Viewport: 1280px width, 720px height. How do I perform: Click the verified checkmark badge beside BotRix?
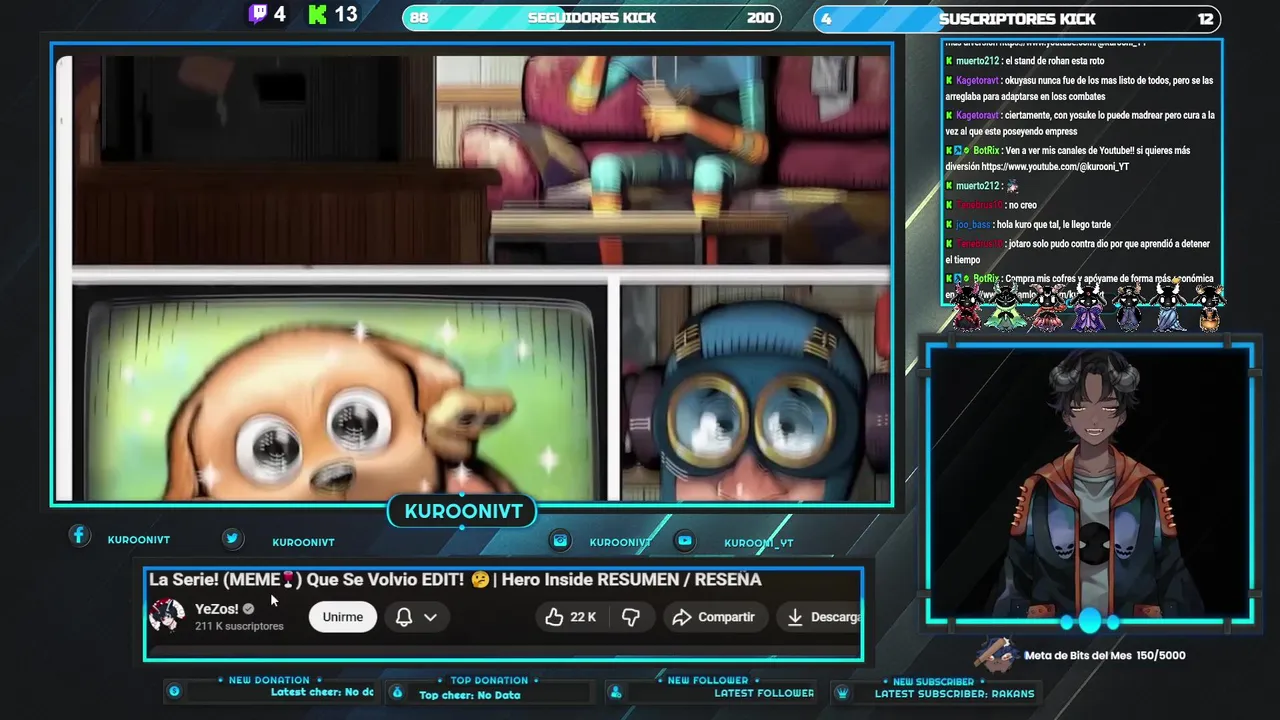tap(967, 151)
